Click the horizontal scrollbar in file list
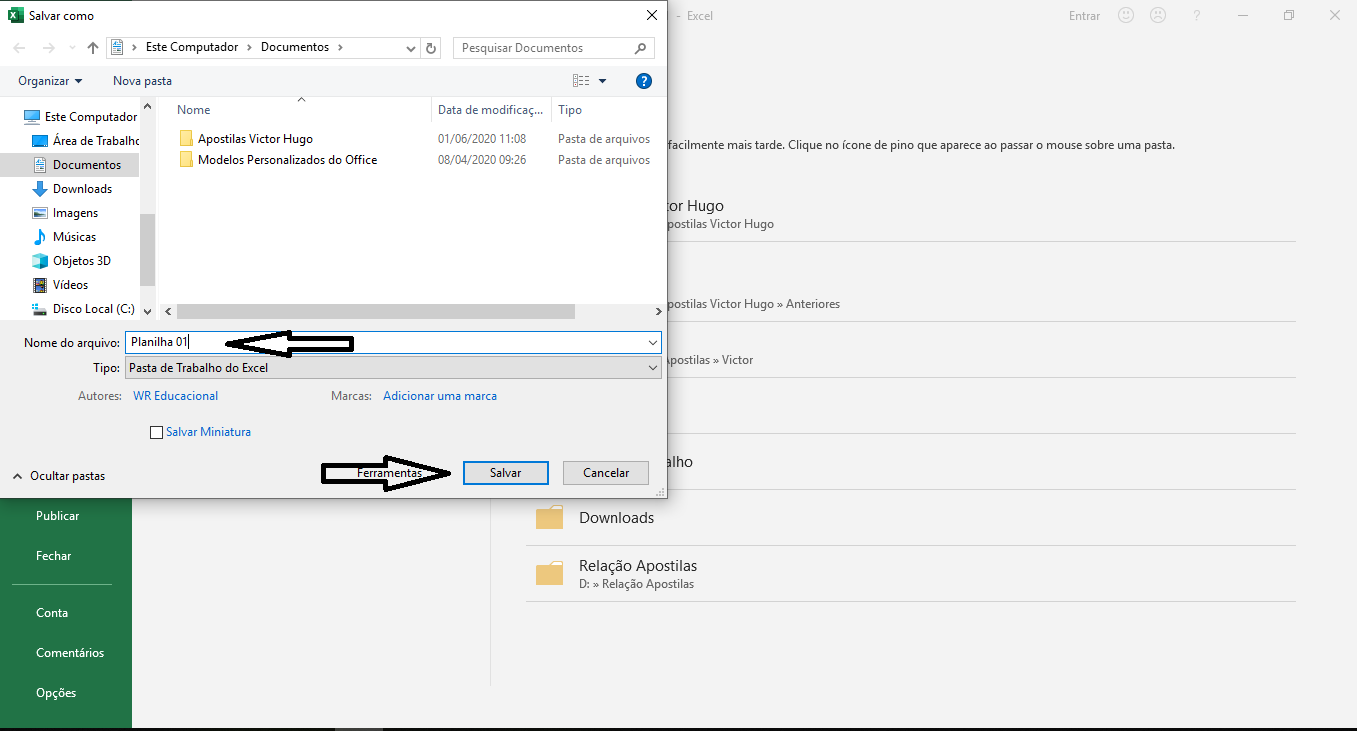1357x731 pixels. [x=375, y=312]
